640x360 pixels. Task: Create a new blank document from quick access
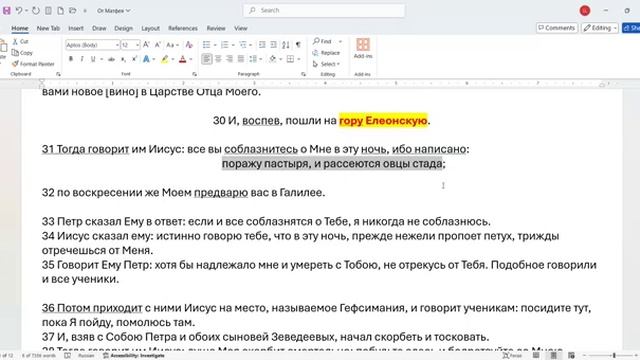coord(60,11)
